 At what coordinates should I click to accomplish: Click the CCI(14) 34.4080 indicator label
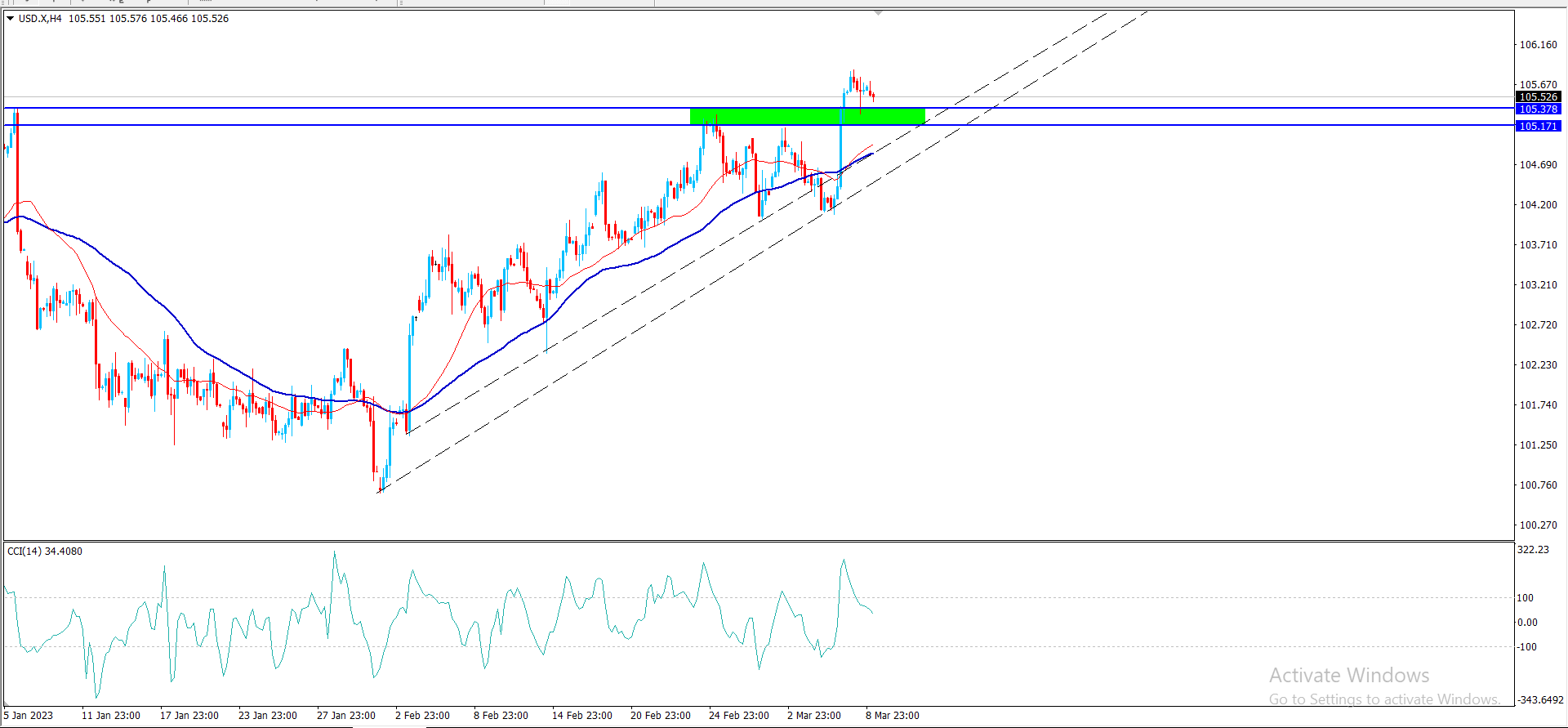45,551
